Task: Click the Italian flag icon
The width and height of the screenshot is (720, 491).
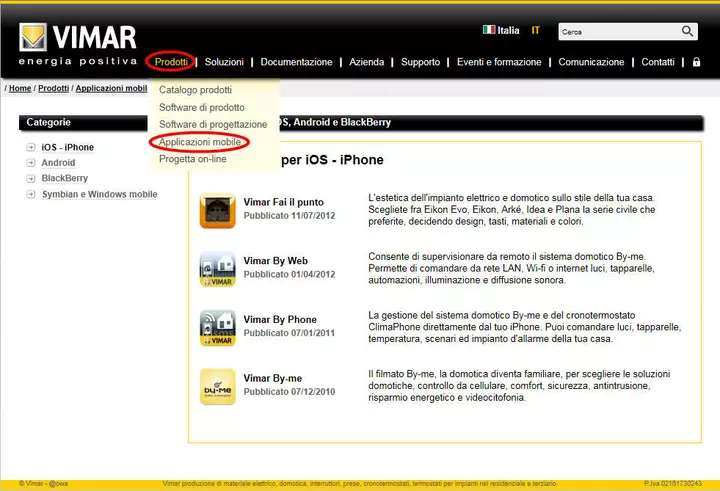Action: (489, 30)
